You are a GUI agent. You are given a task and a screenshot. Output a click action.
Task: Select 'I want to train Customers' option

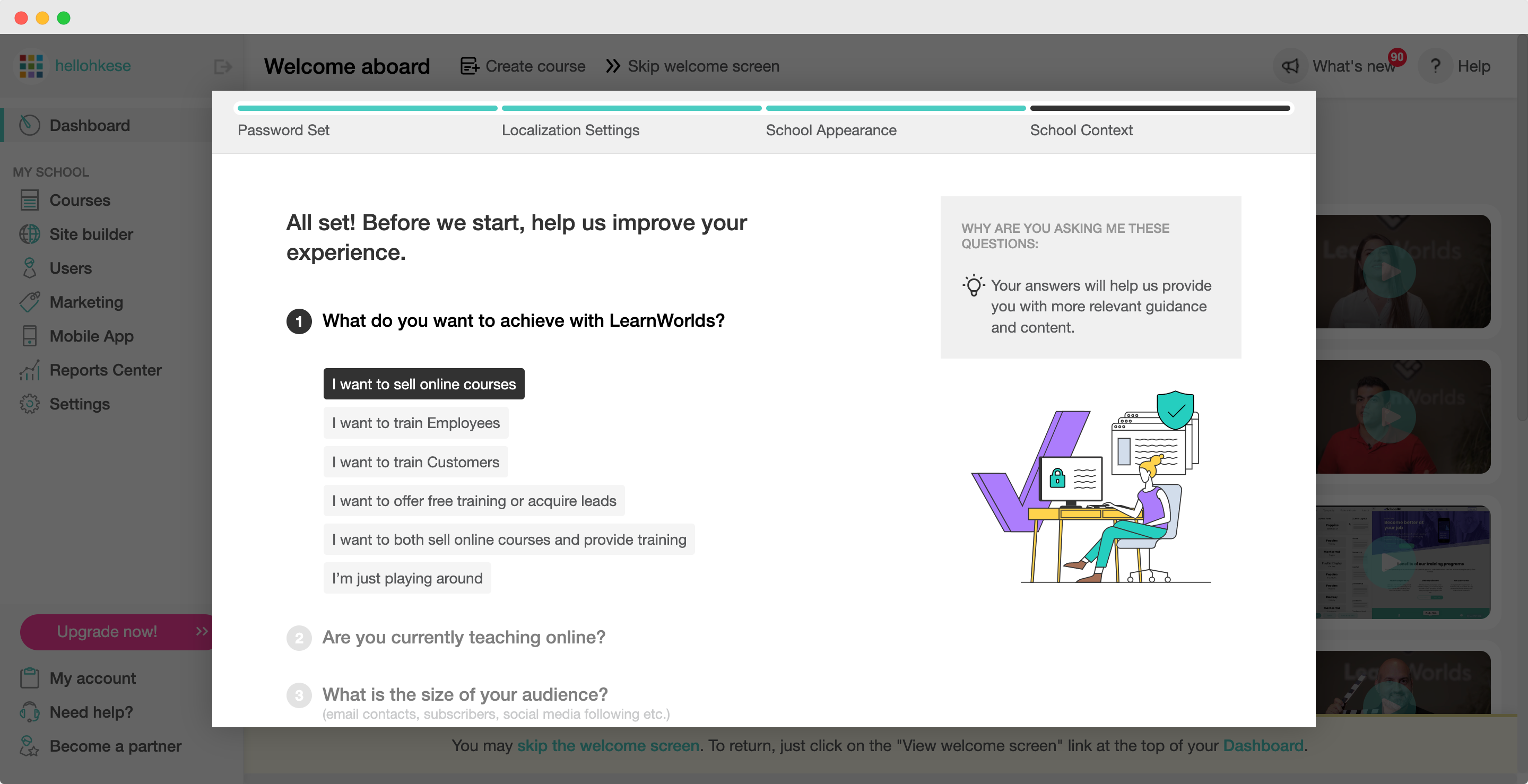(415, 462)
